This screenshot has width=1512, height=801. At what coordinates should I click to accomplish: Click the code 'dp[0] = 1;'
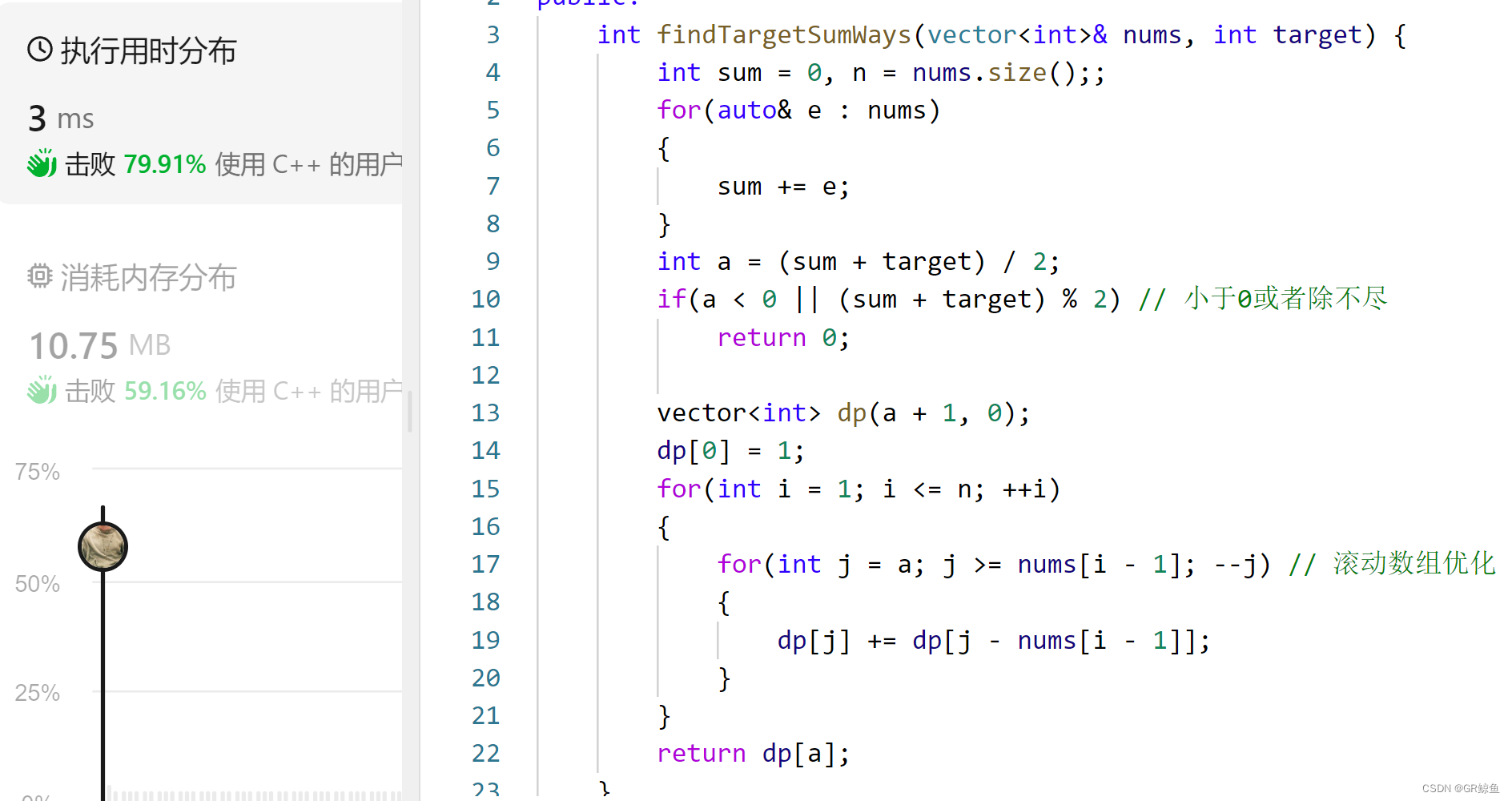point(730,451)
